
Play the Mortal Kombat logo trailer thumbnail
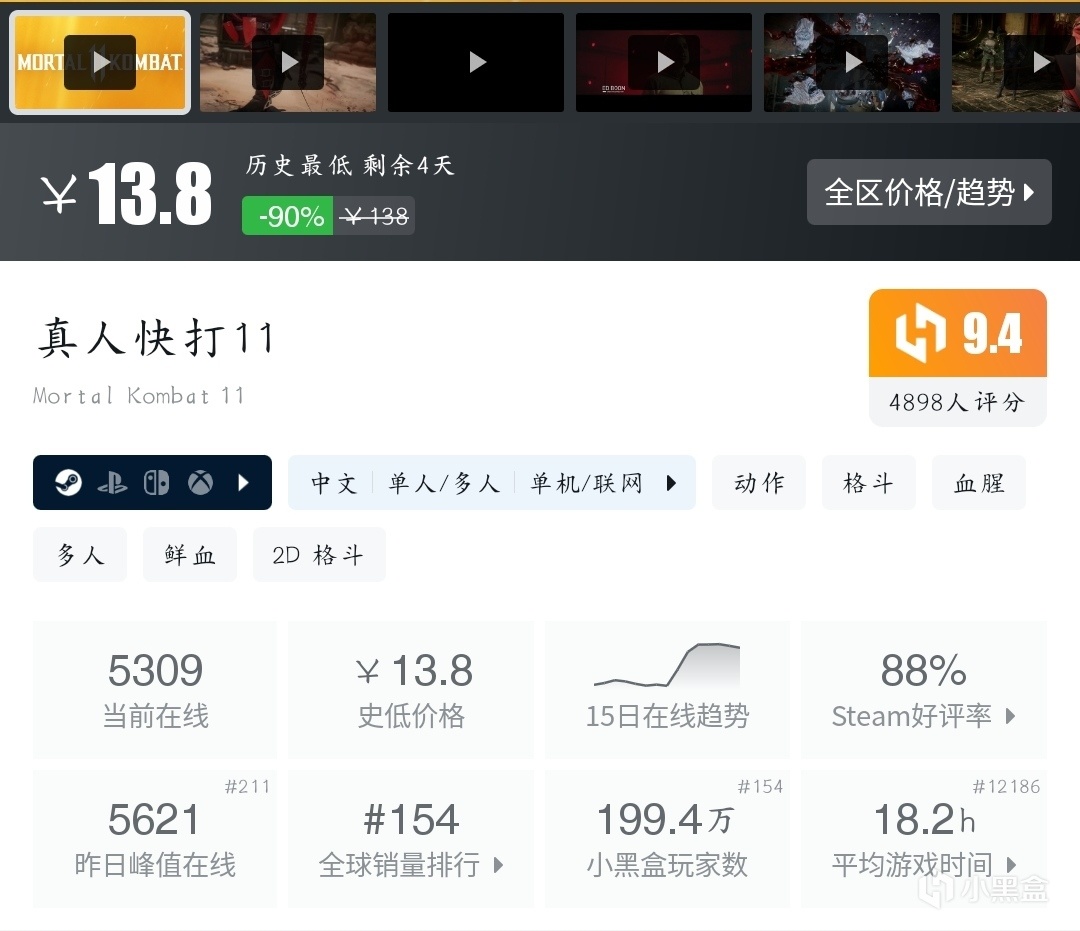[x=100, y=63]
